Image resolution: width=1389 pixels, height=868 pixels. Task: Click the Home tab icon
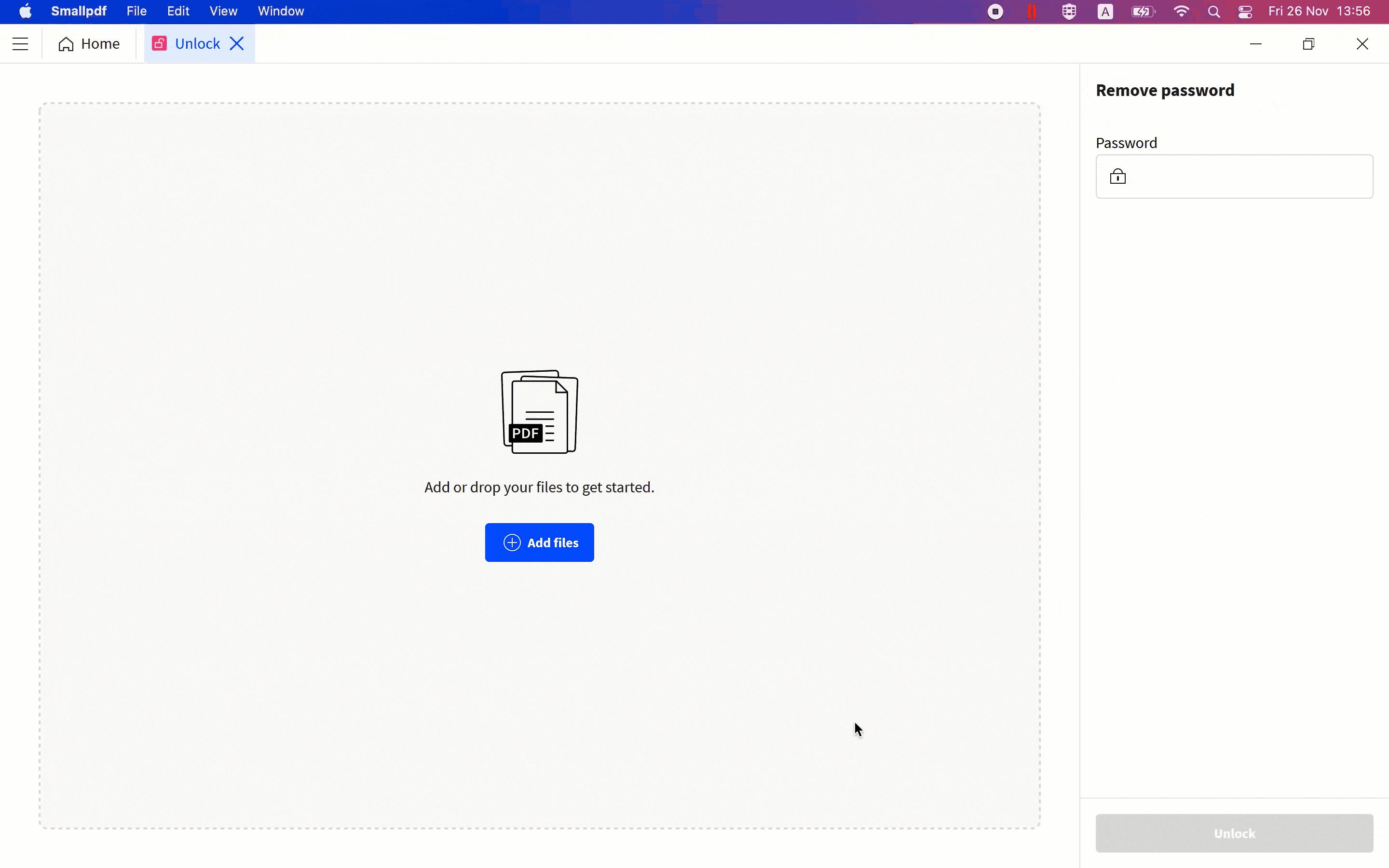pos(66,43)
